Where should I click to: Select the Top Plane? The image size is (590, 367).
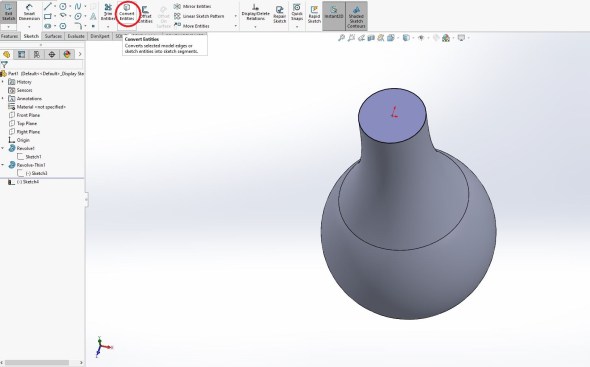coord(23,123)
